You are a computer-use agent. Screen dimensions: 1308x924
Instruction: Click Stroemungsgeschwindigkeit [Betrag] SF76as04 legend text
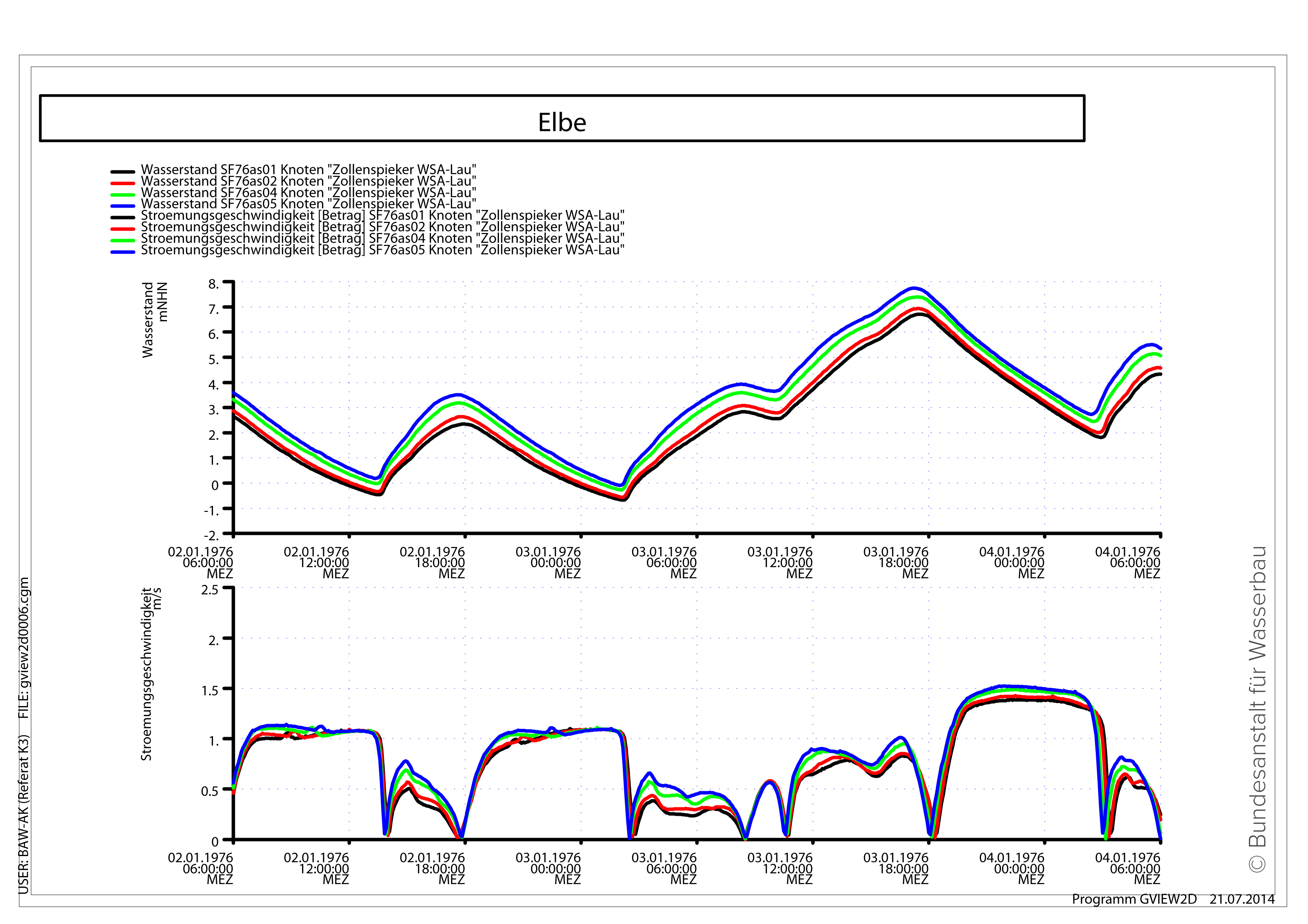click(x=382, y=239)
